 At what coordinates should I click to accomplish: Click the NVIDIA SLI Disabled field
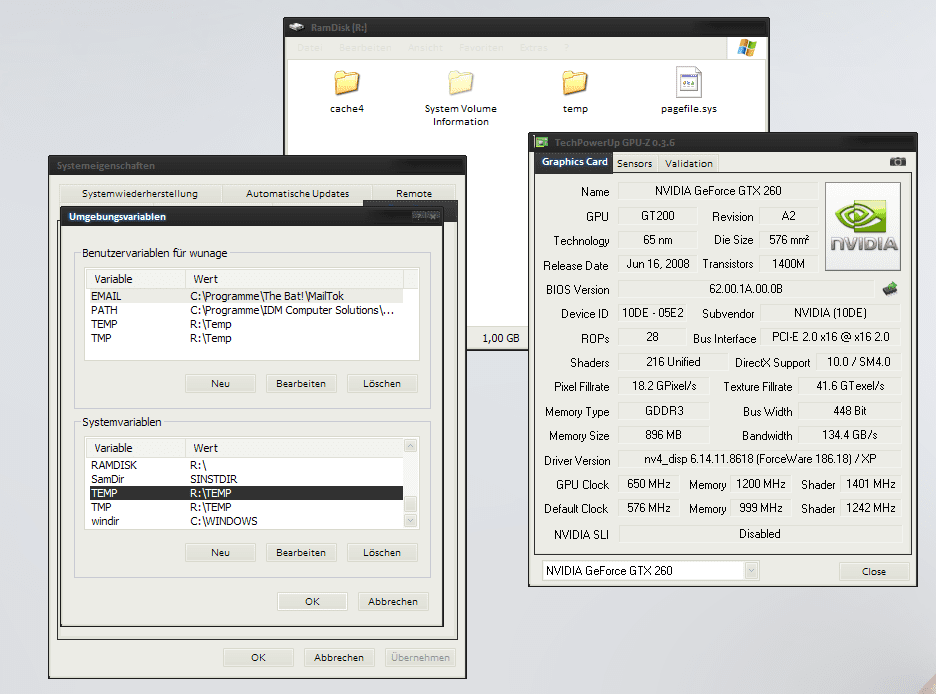coord(760,534)
